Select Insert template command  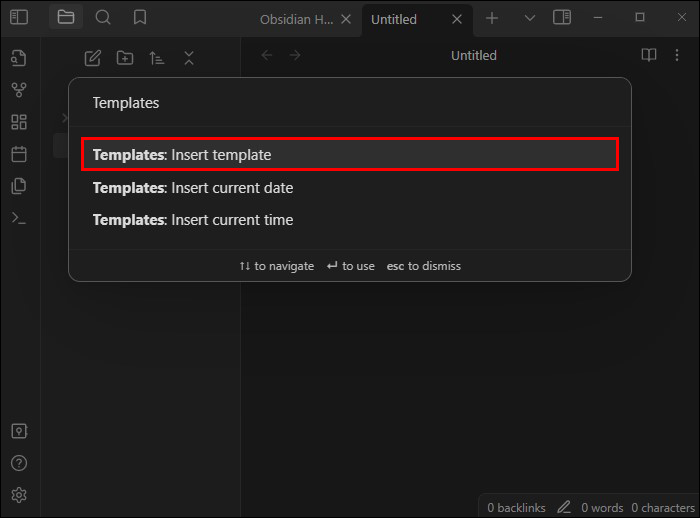coord(349,155)
